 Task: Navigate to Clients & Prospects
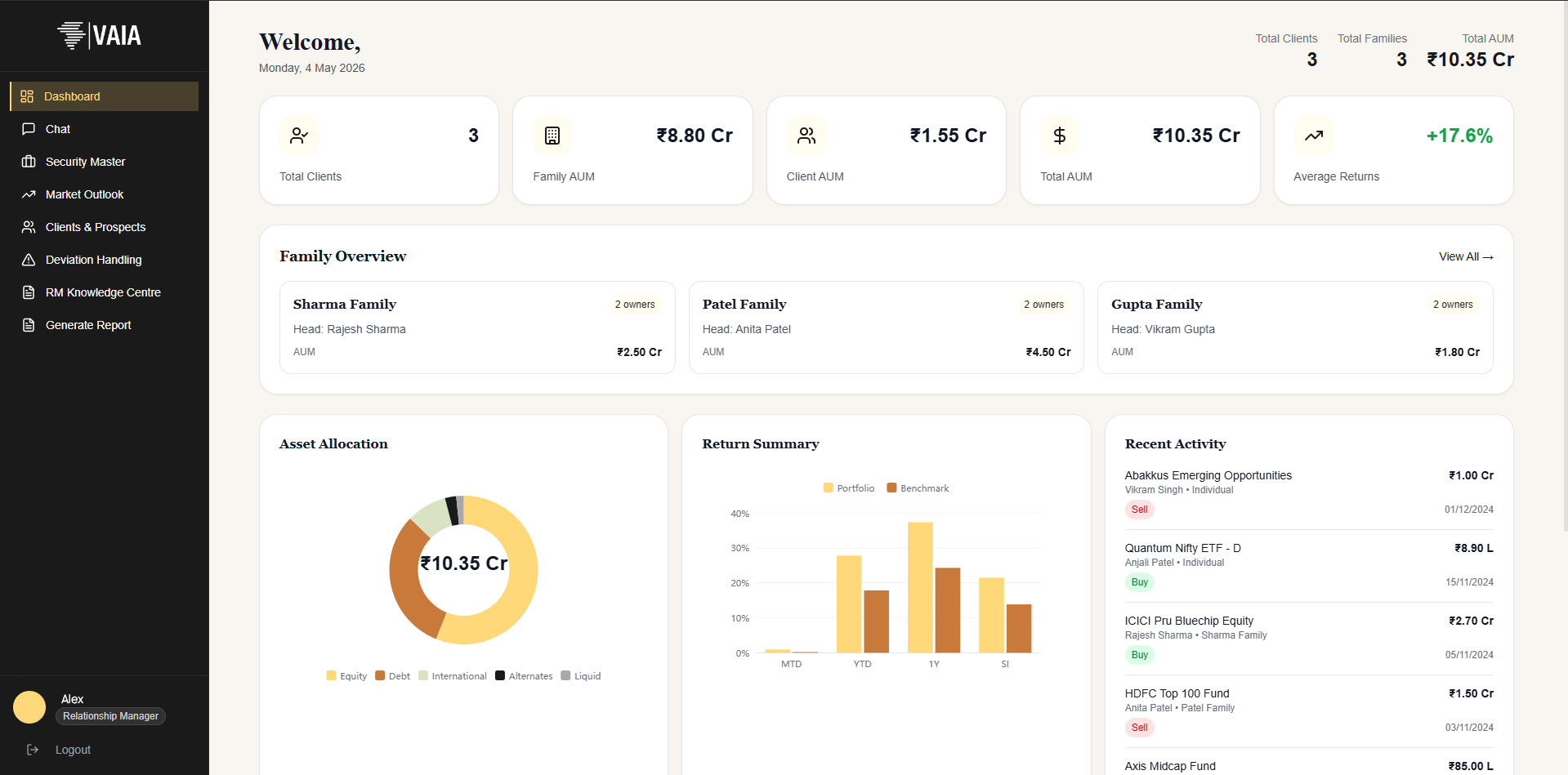(x=105, y=227)
